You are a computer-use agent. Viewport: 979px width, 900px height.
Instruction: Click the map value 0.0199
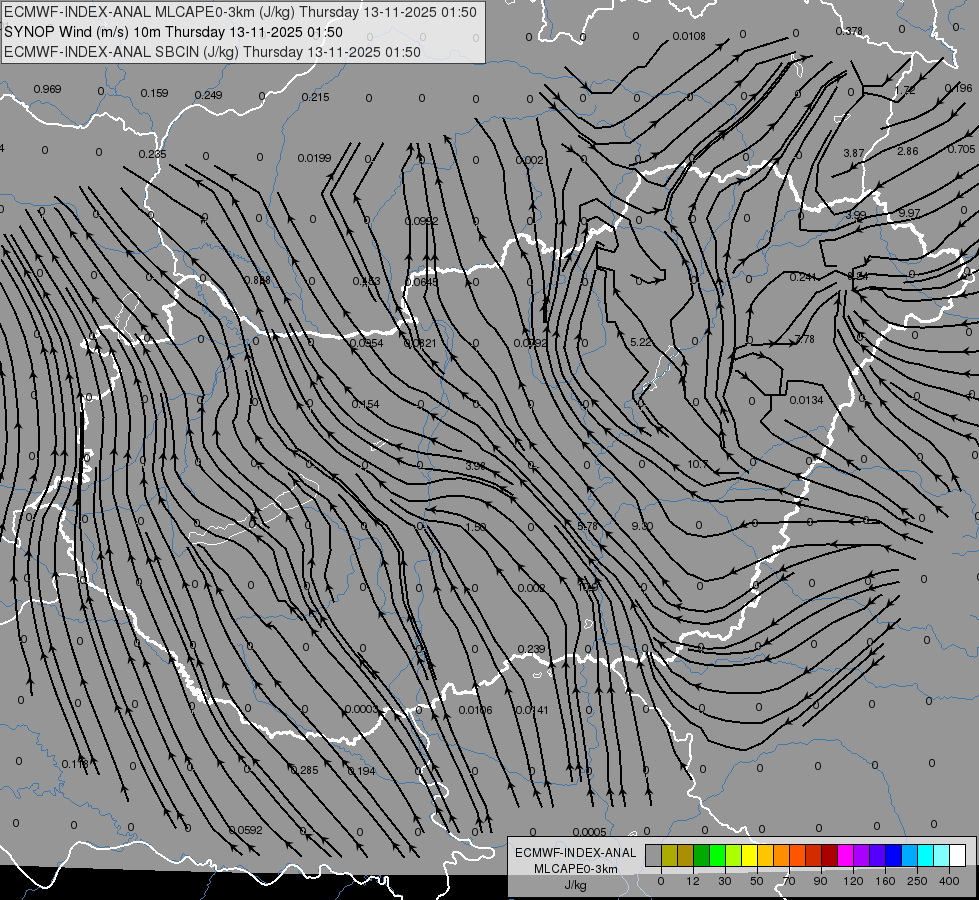tap(314, 158)
